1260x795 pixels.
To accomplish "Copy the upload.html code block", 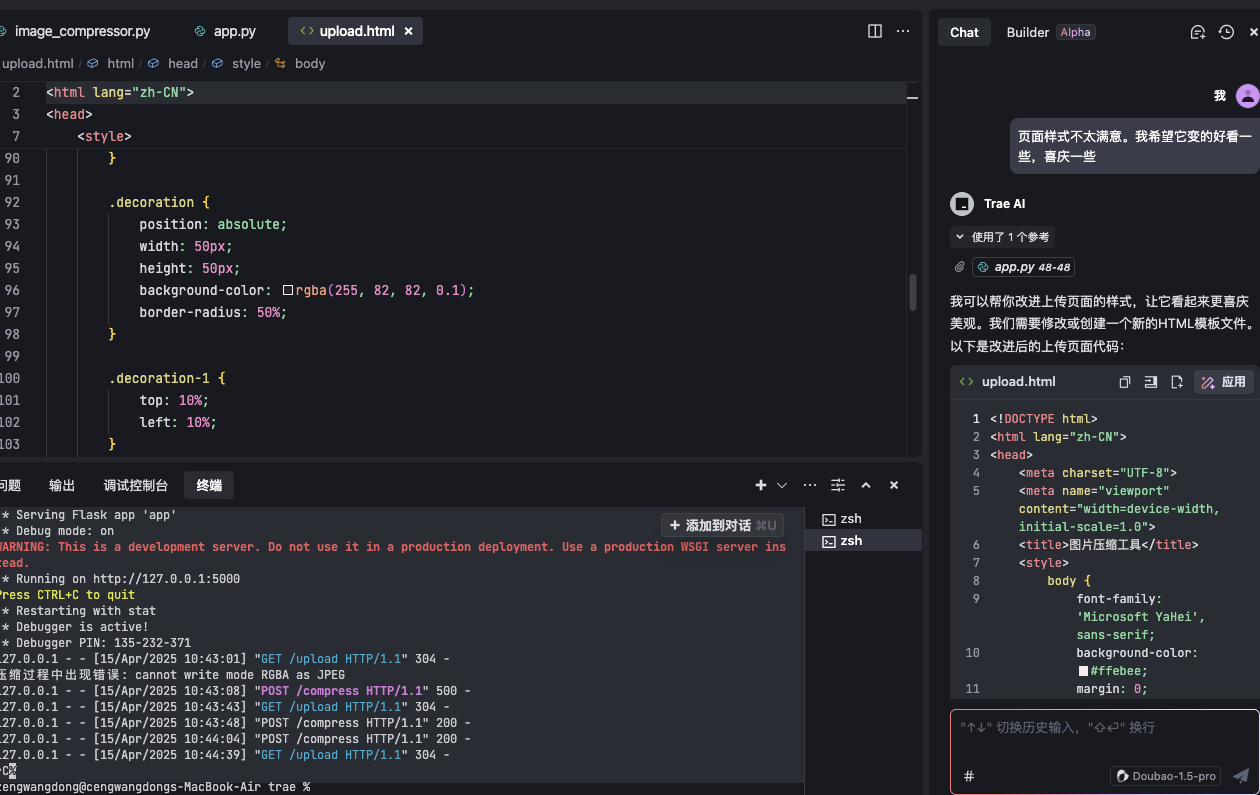I will point(1125,382).
